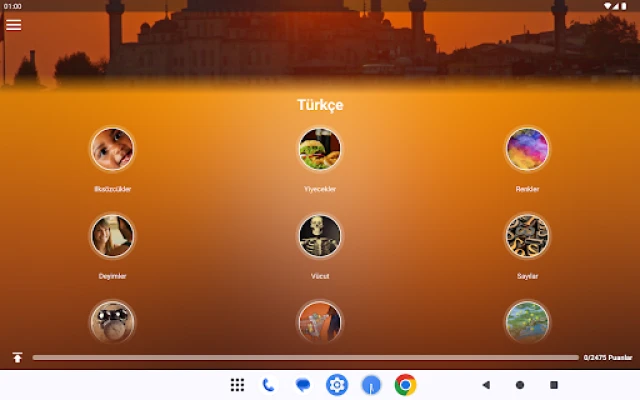Viewport: 640px width, 400px height.
Task: Open the Renkler colorful category icon
Action: (x=527, y=149)
